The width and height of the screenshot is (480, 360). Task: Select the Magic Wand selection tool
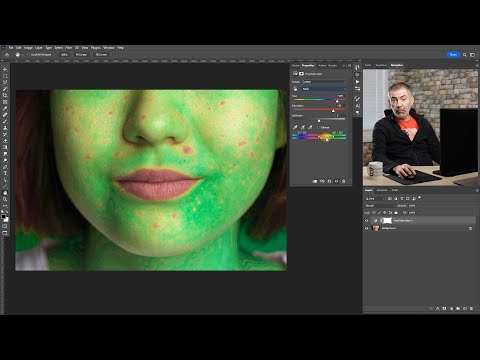[x=5, y=89]
